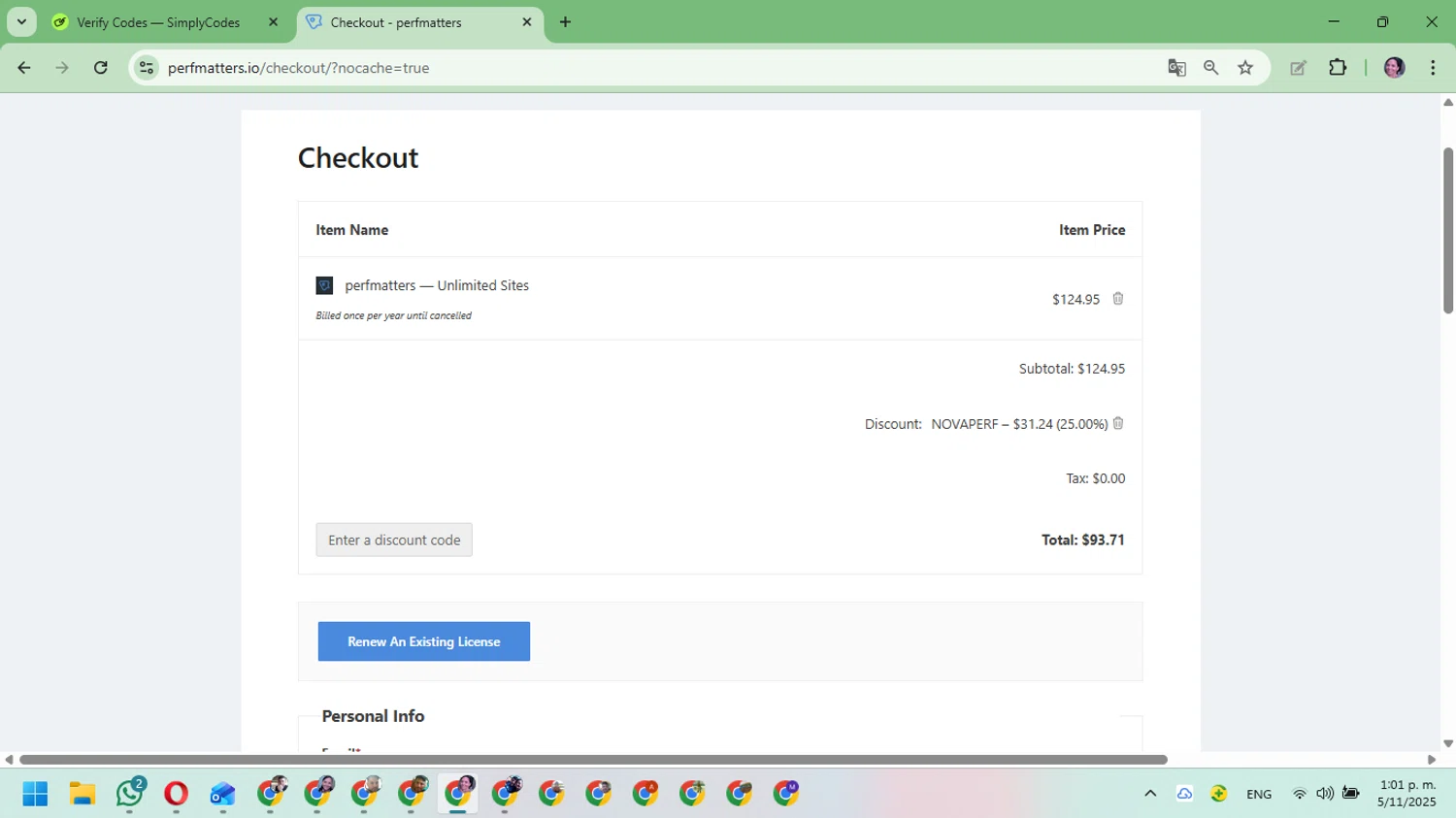The height and width of the screenshot is (818, 1456).
Task: Click the Item Price column header
Action: click(1092, 230)
